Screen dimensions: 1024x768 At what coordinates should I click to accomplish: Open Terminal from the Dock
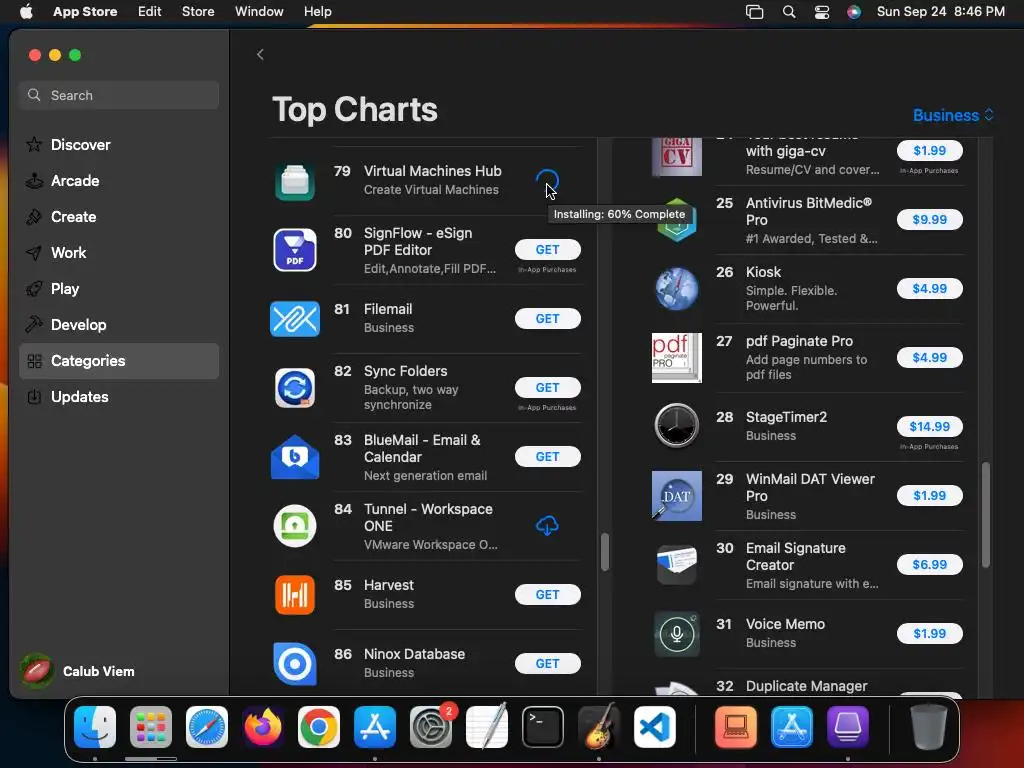point(543,727)
